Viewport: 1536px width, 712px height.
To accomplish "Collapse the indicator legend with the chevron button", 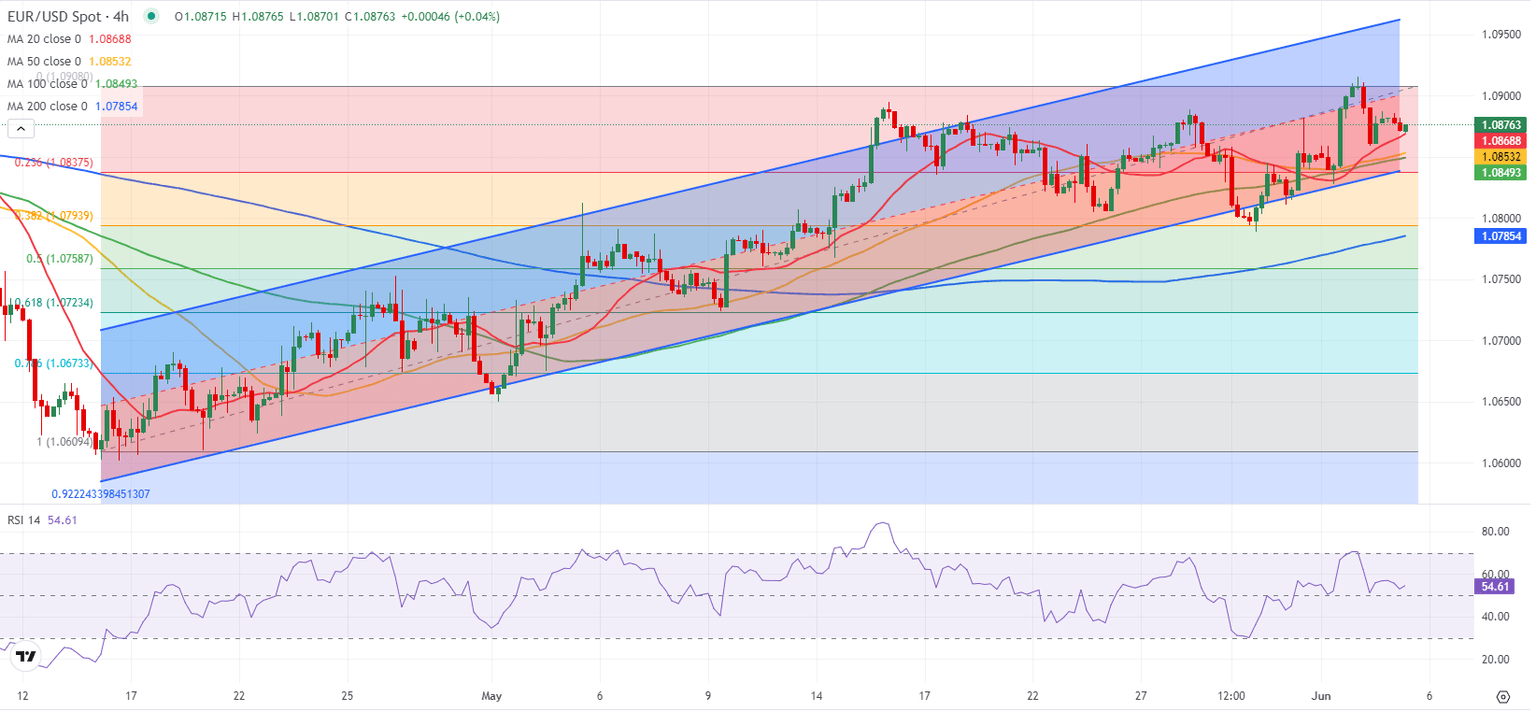I will (x=20, y=127).
